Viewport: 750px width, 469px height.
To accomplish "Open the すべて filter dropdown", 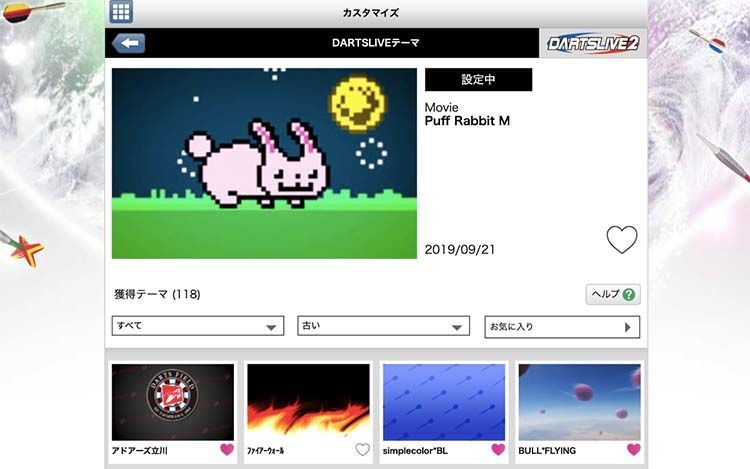I will point(198,326).
